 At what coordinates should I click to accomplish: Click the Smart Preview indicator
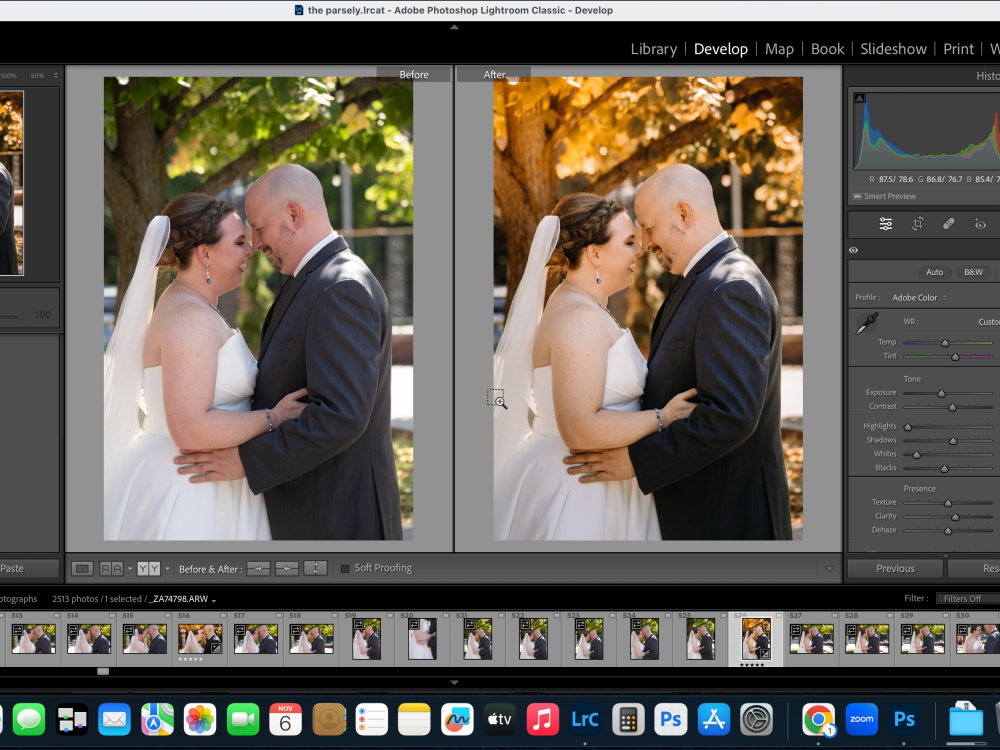pos(885,196)
